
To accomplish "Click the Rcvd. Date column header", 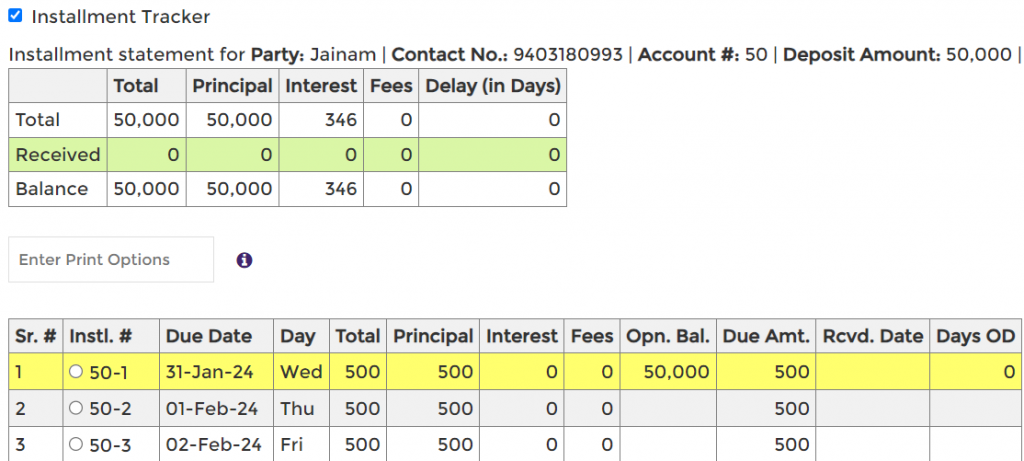I will click(872, 336).
